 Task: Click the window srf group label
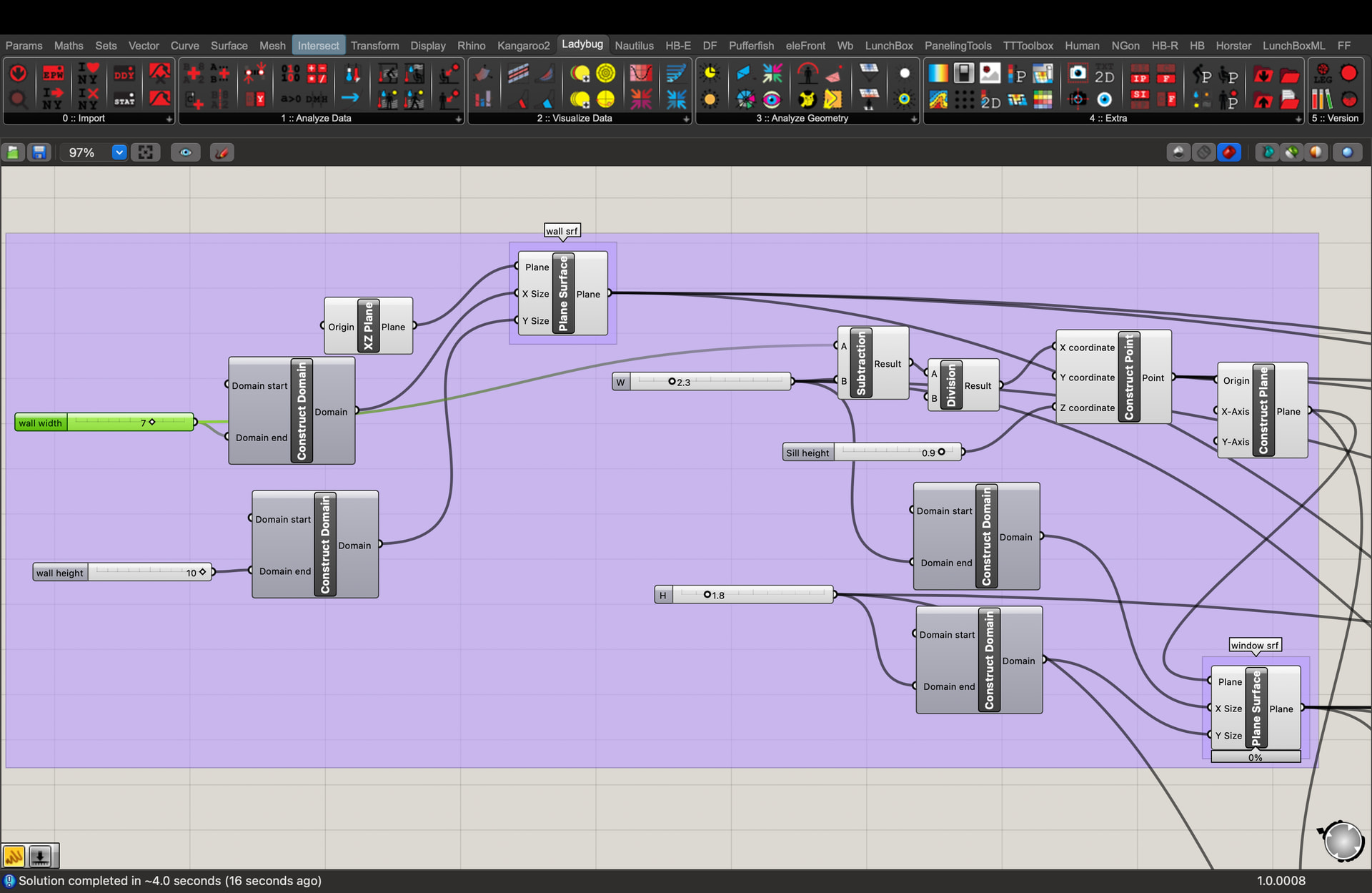pyautogui.click(x=1255, y=645)
